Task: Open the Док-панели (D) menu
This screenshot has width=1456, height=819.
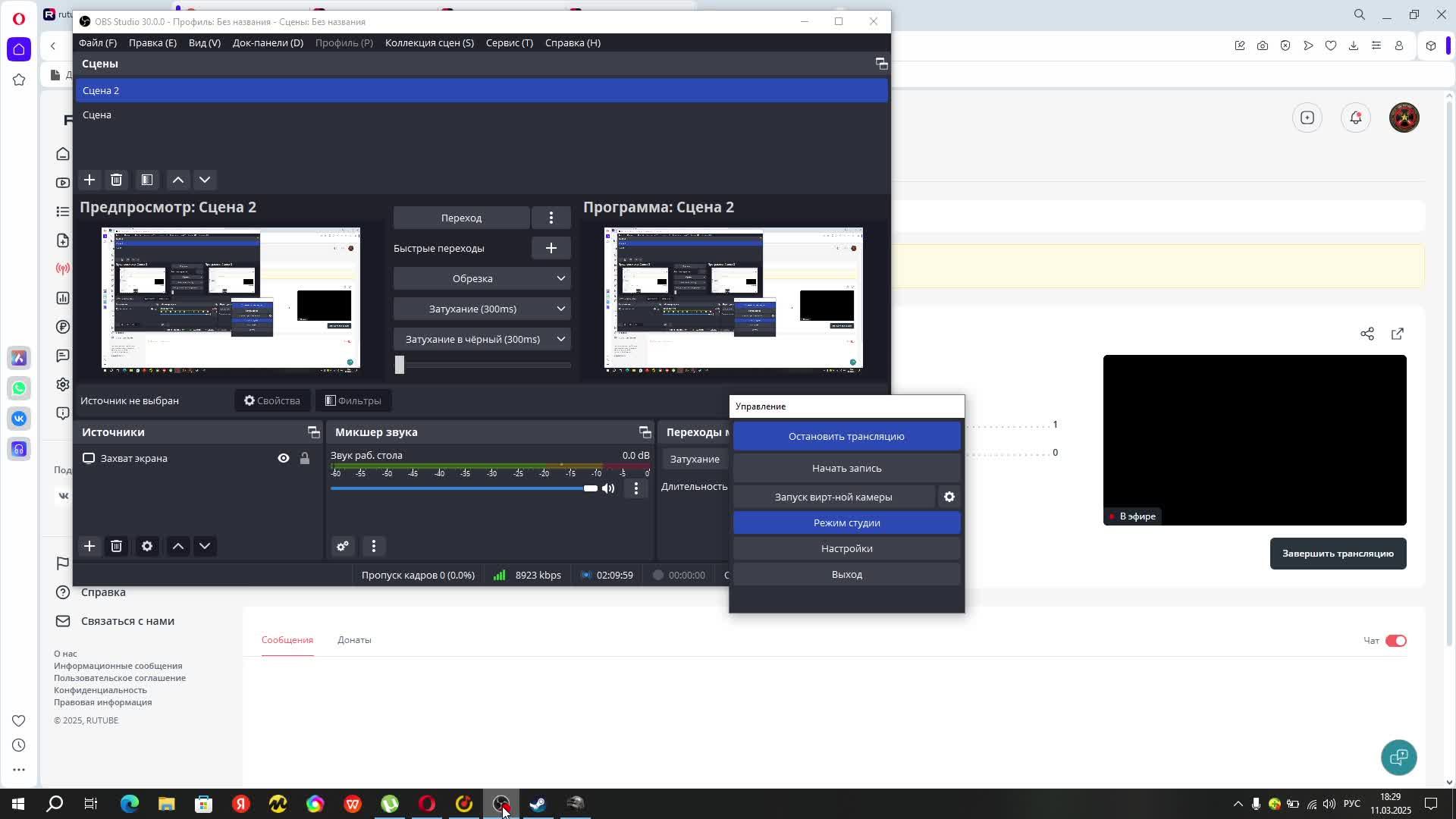Action: [x=268, y=42]
